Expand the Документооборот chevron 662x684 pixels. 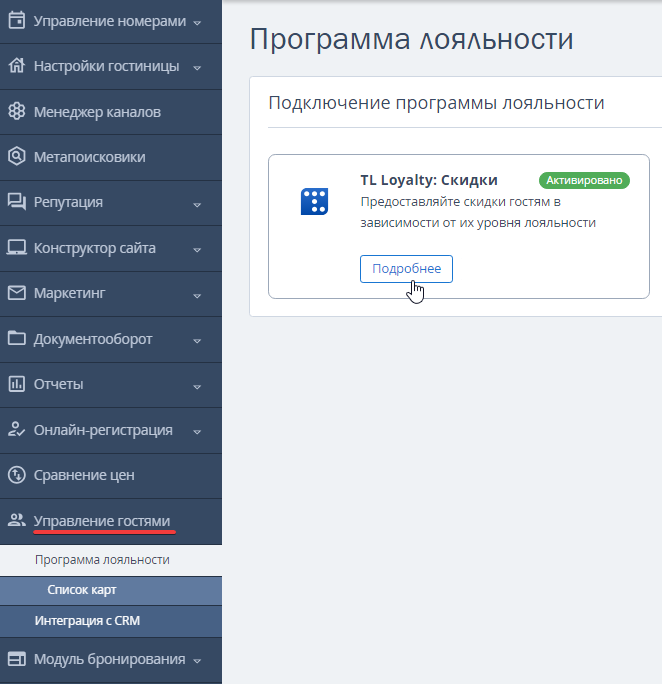[197, 341]
